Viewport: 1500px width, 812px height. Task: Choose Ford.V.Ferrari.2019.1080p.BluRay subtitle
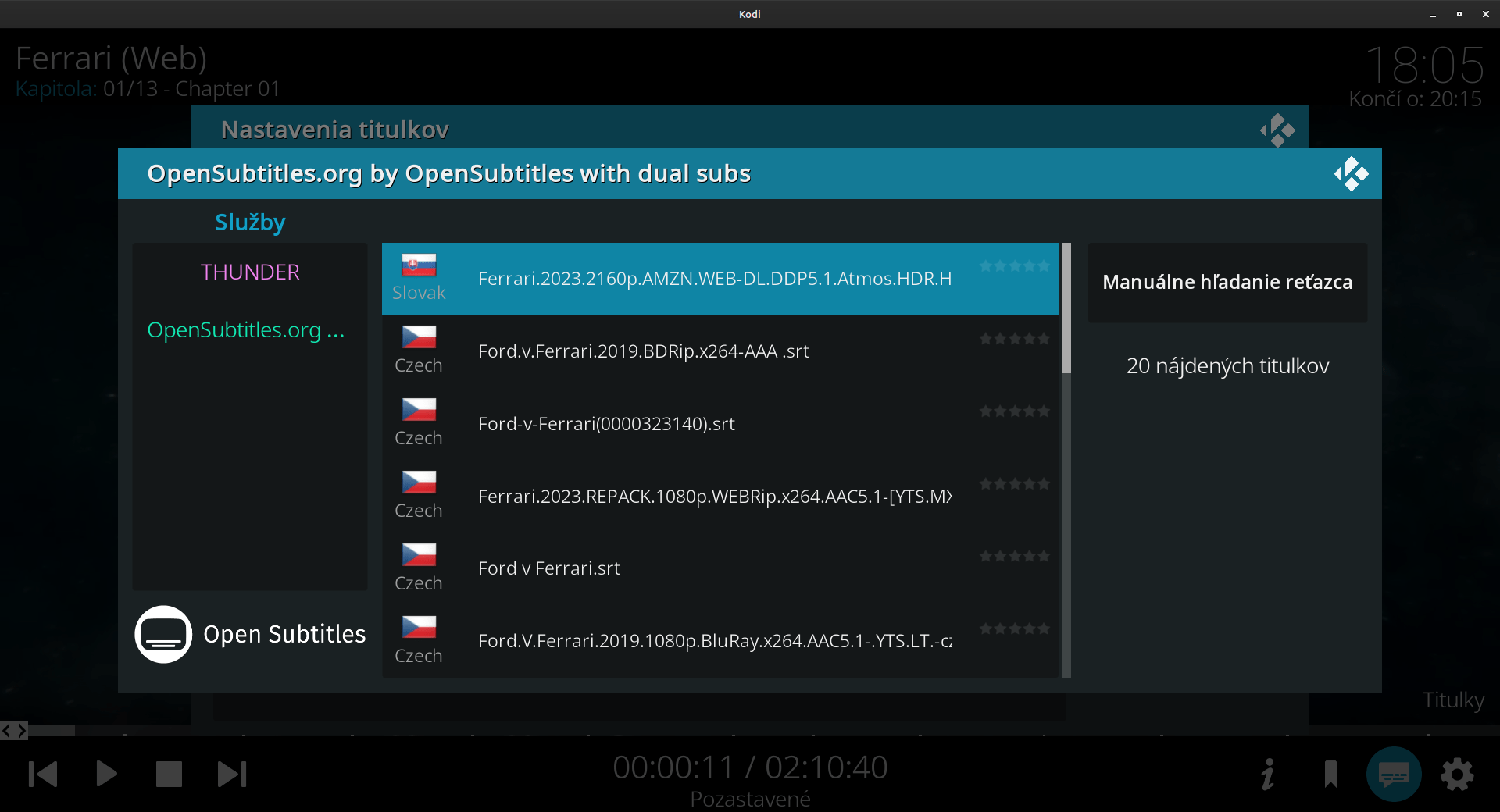click(720, 641)
